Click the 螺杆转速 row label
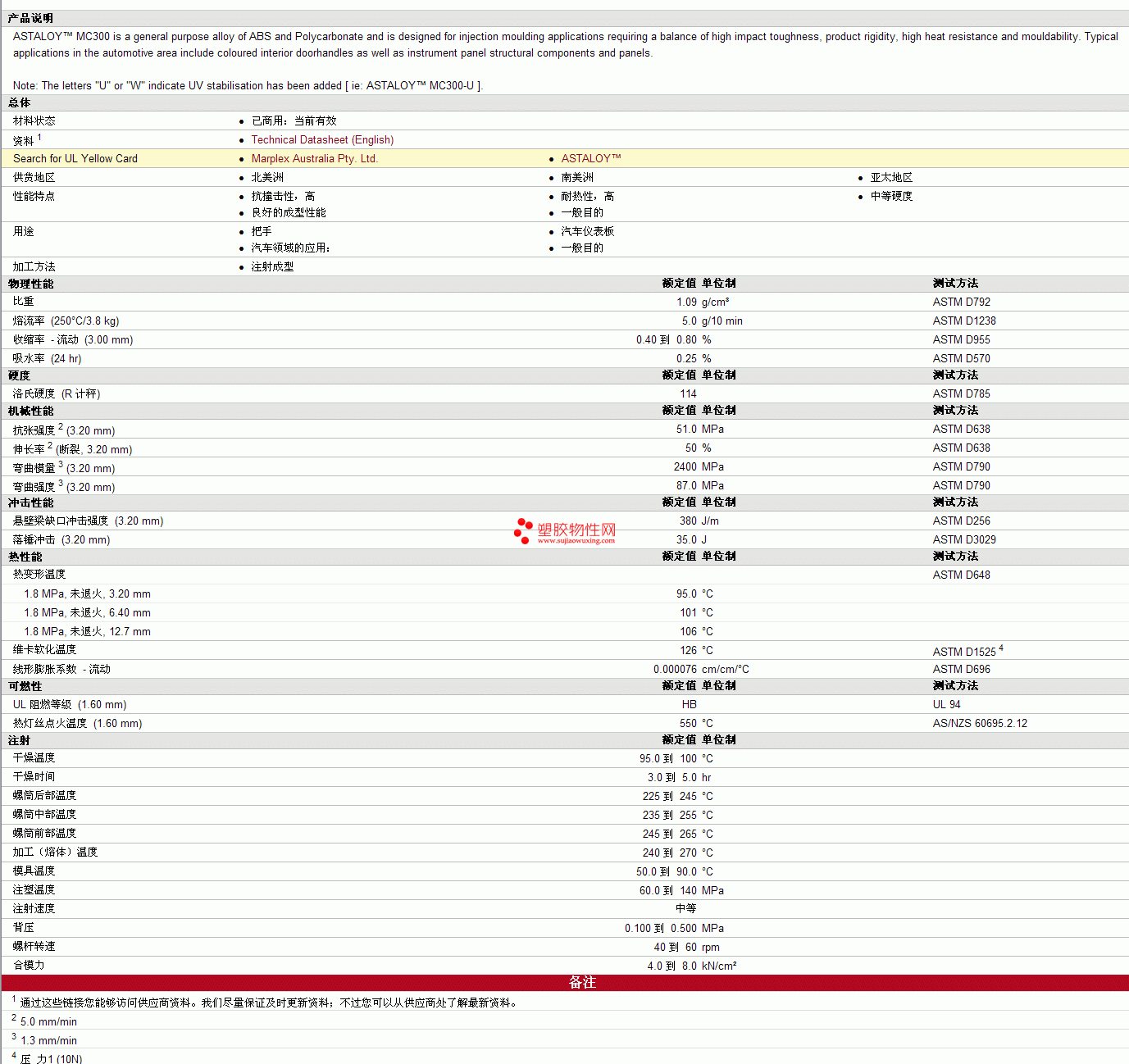Image resolution: width=1129 pixels, height=1064 pixels. tap(34, 947)
